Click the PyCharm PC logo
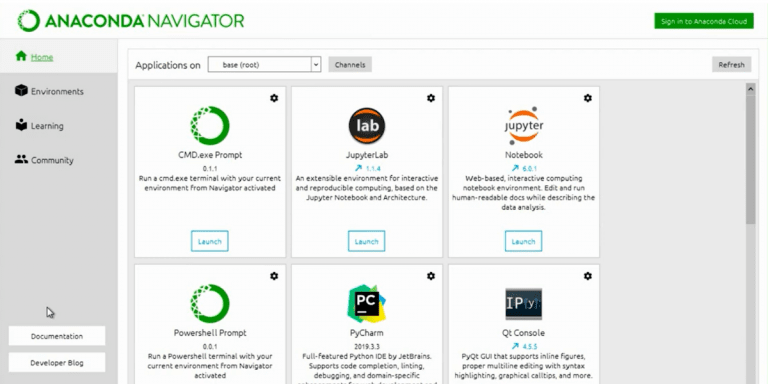This screenshot has width=768, height=384. 367,304
